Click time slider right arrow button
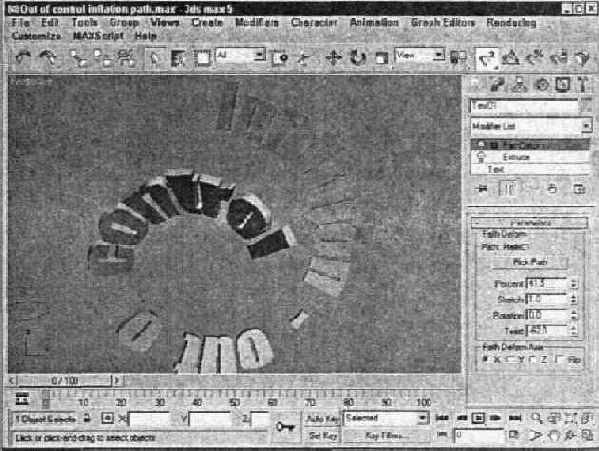The image size is (599, 451). [x=117, y=381]
